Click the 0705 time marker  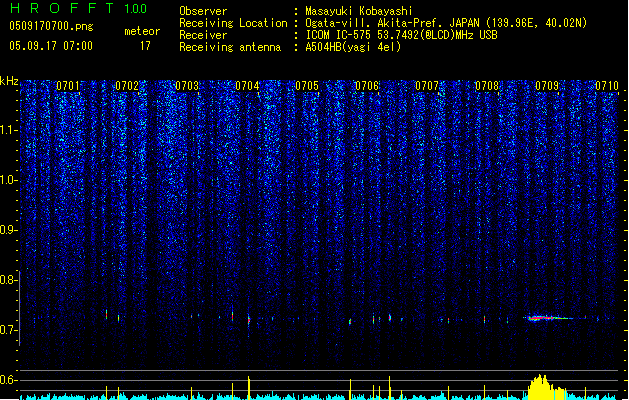307,86
